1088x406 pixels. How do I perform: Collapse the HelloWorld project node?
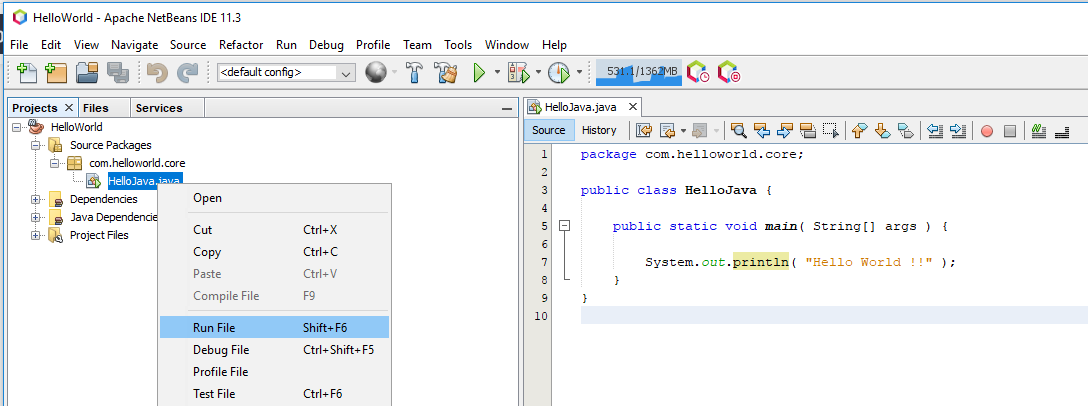(x=17, y=127)
